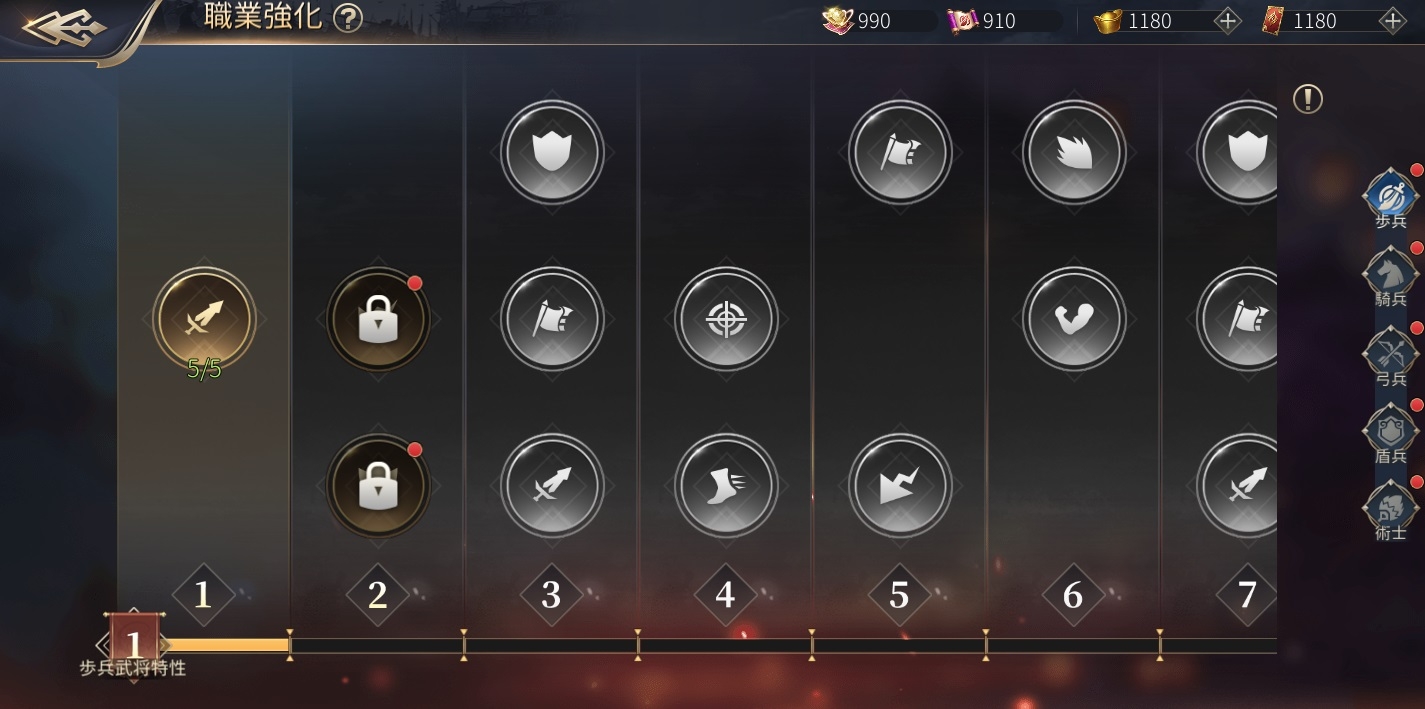The height and width of the screenshot is (709, 1425).
Task: Switch to the 盾兵 shield soldier class tab
Action: point(1391,432)
